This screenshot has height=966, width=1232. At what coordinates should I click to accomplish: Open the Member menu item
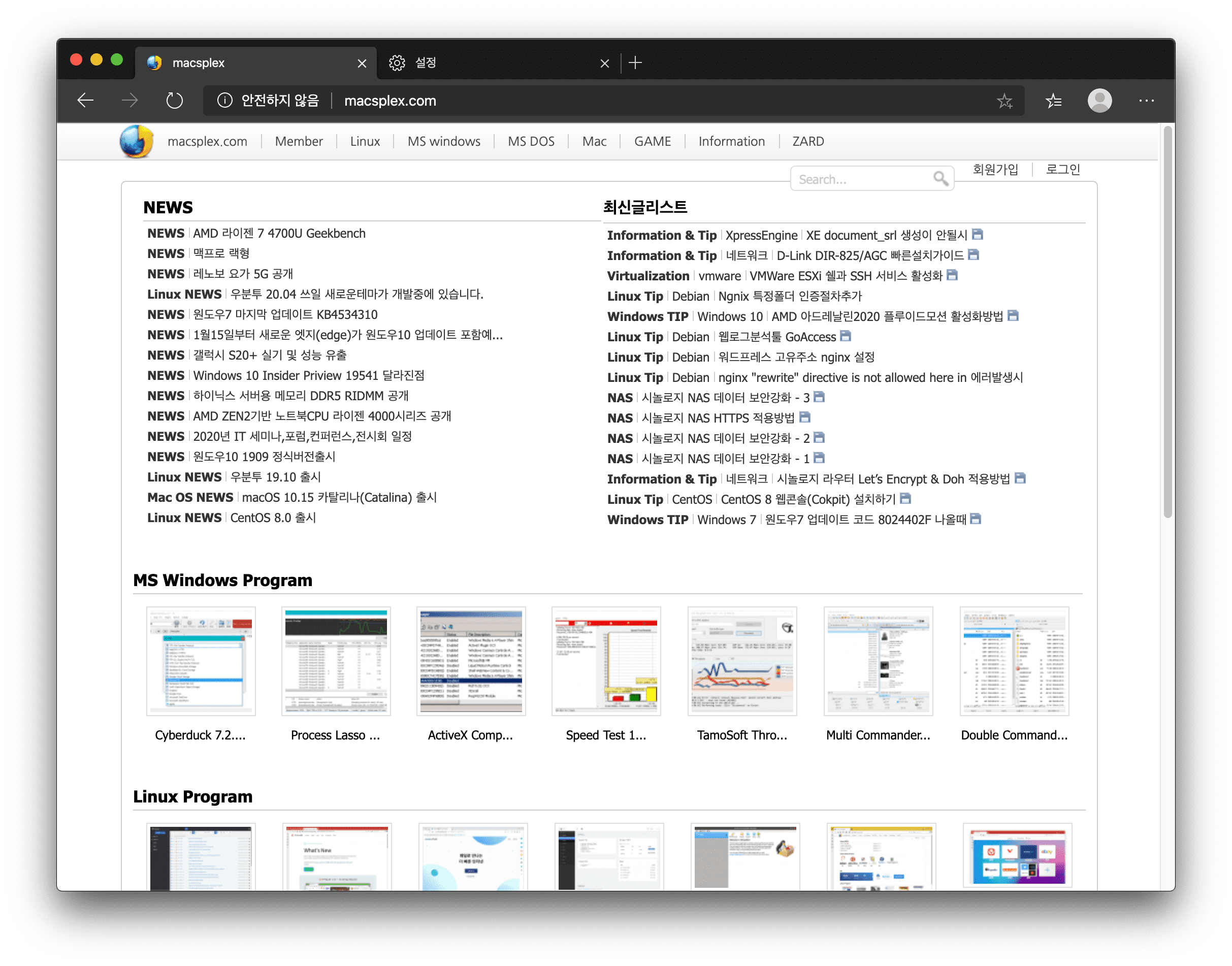(299, 141)
